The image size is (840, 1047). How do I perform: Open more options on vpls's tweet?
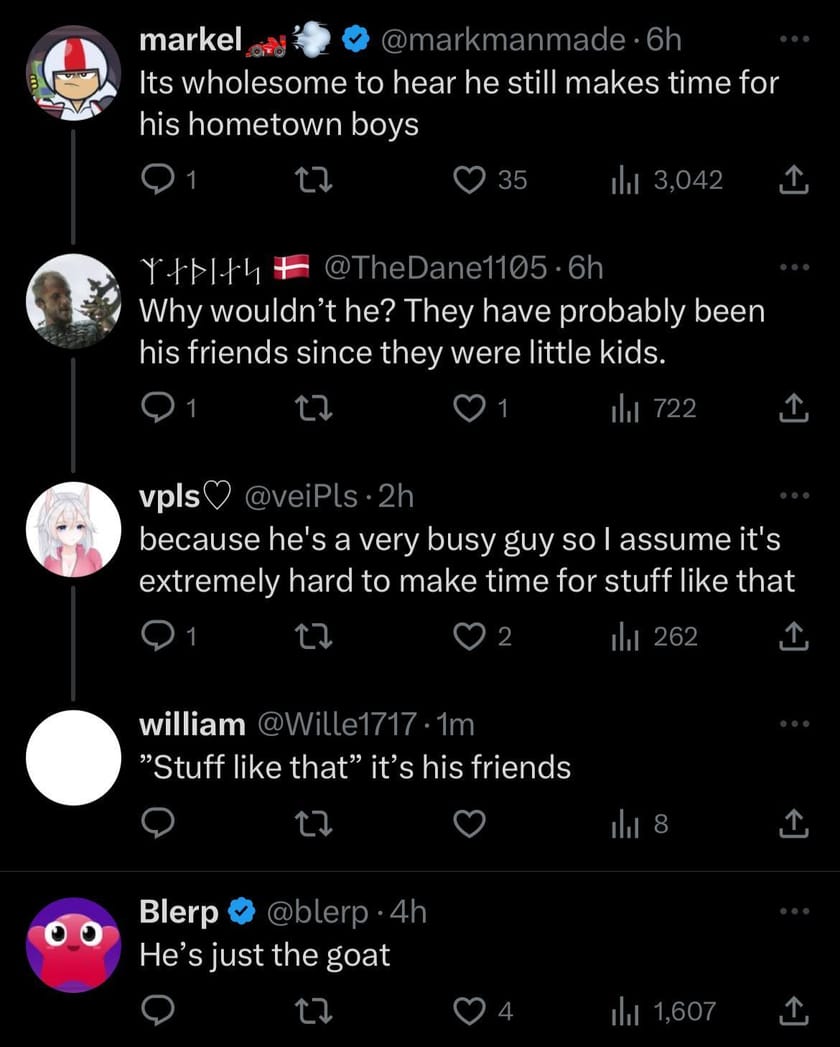click(792, 497)
